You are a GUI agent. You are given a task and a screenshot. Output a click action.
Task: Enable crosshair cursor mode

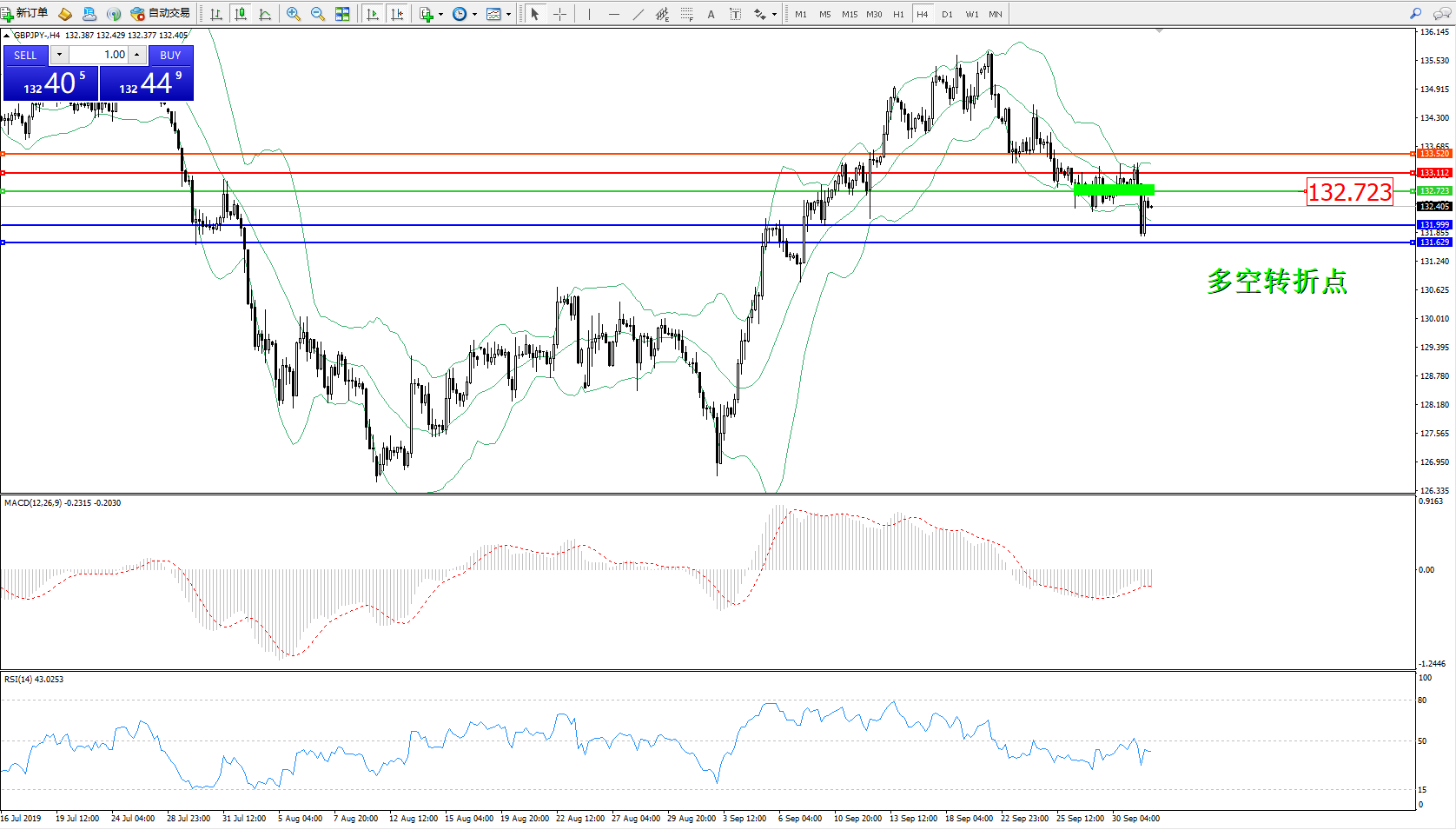(560, 14)
